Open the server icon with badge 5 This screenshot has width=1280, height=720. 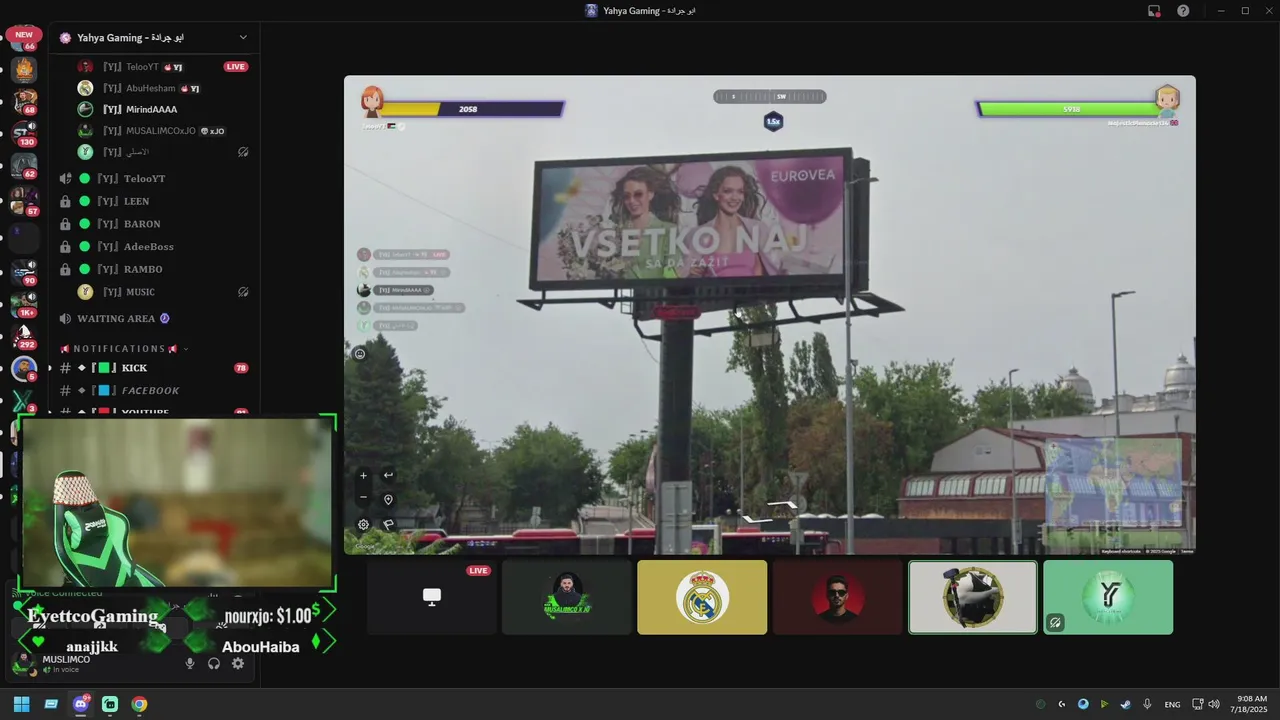click(24, 369)
